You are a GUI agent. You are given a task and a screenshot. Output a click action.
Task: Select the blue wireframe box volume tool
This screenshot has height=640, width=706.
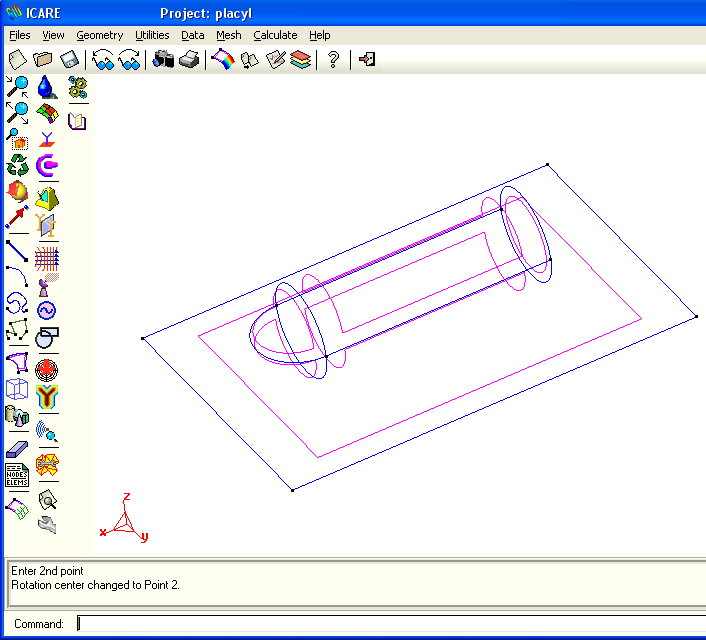(x=17, y=389)
